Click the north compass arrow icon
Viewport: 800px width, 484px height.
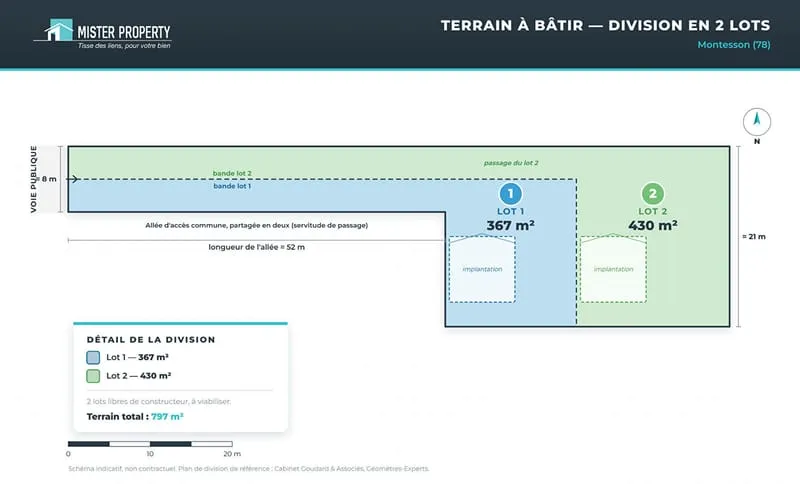(x=757, y=122)
